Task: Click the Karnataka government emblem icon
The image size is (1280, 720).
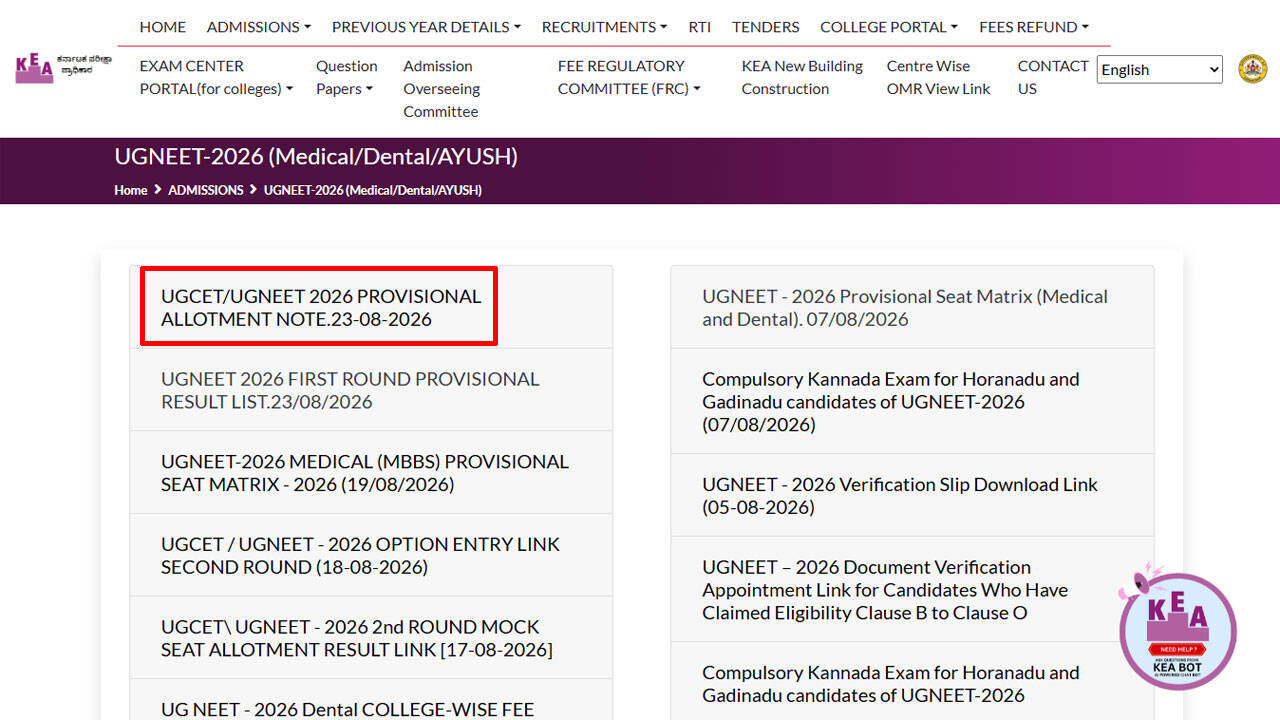Action: point(1252,69)
